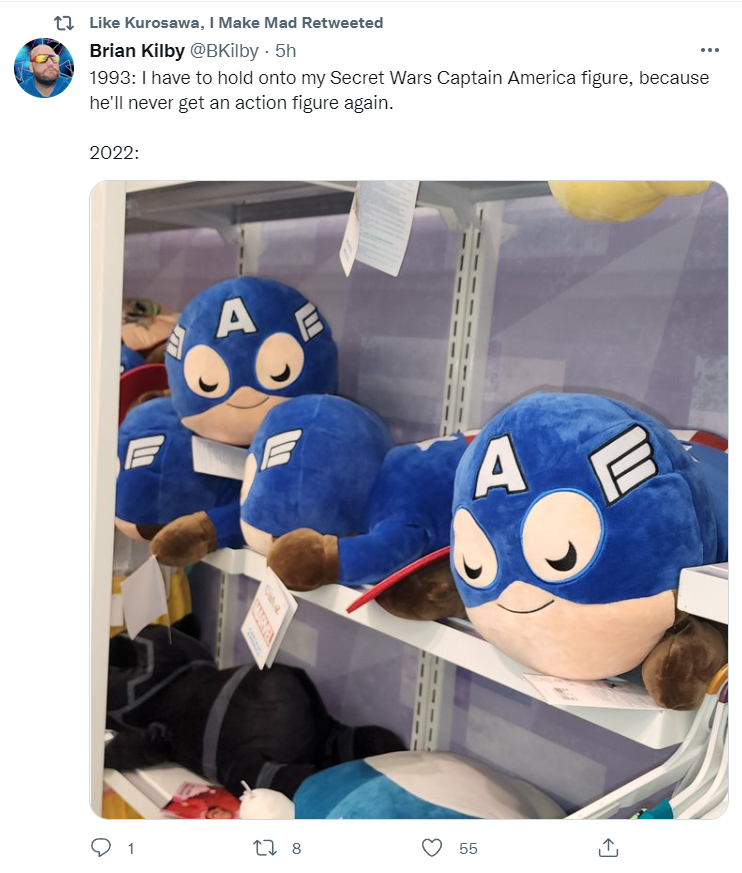
Task: Like the tweet with the heart icon
Action: coord(432,848)
